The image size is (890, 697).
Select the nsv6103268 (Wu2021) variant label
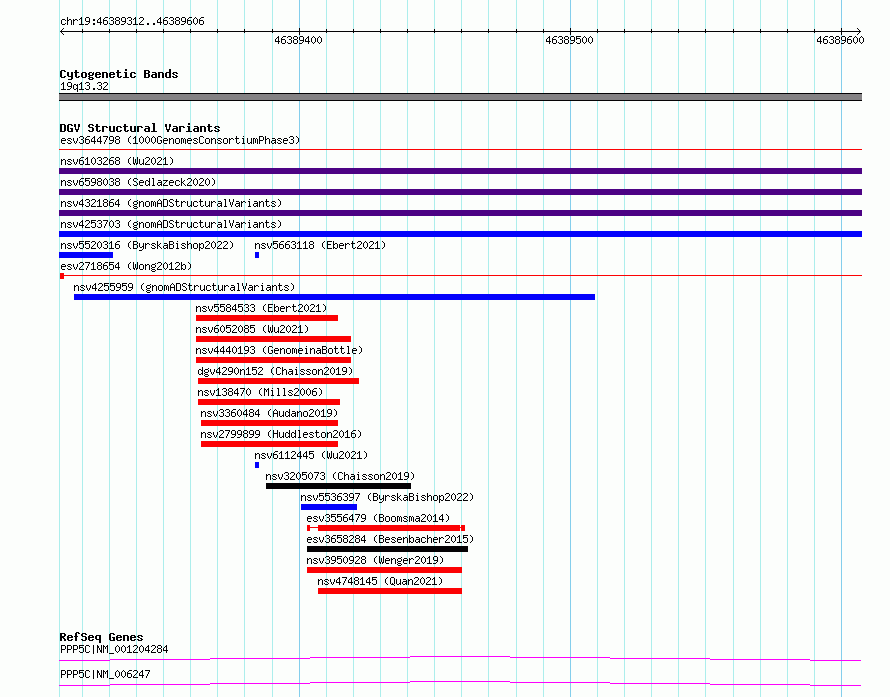click(117, 161)
